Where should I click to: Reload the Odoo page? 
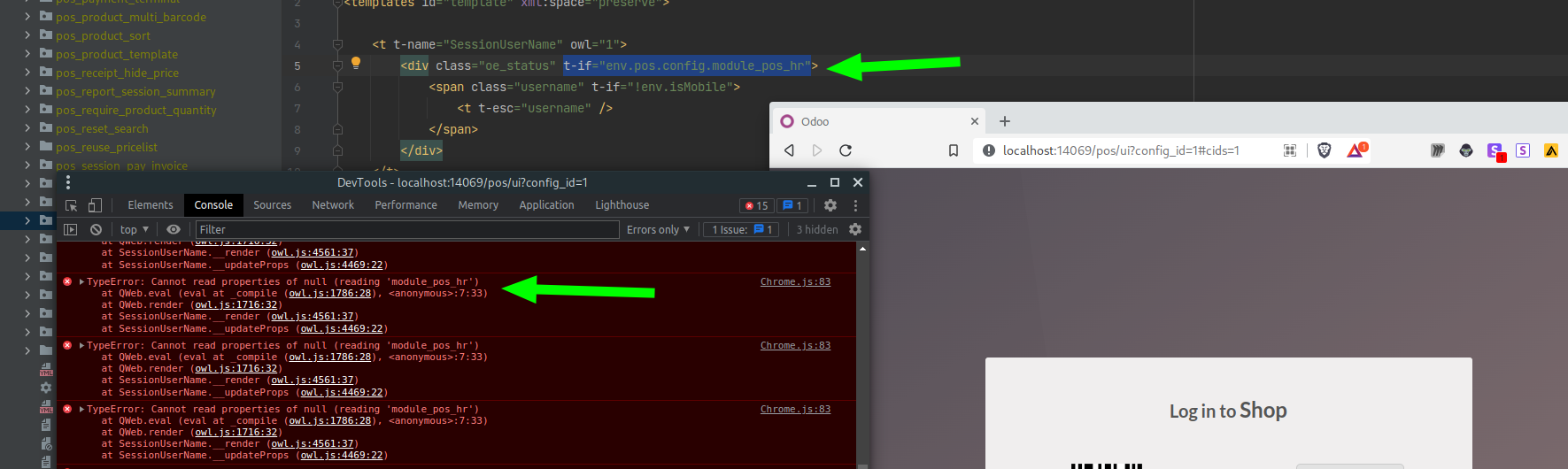[x=846, y=150]
